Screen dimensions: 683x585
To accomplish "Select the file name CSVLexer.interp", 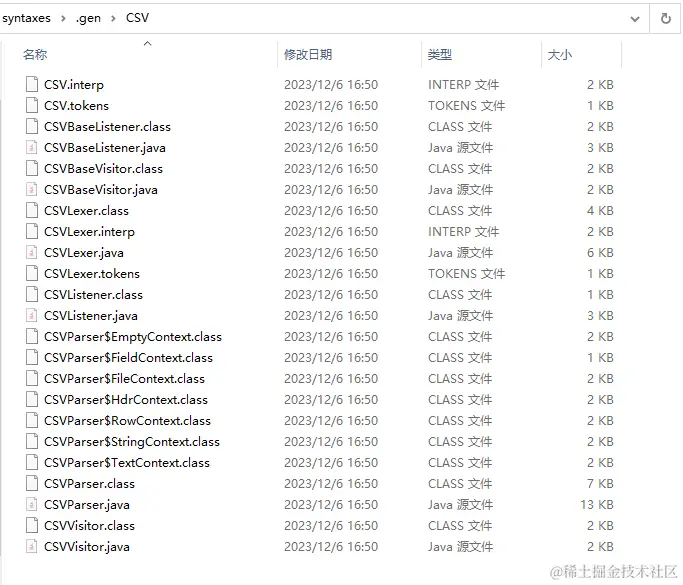I will [x=89, y=232].
